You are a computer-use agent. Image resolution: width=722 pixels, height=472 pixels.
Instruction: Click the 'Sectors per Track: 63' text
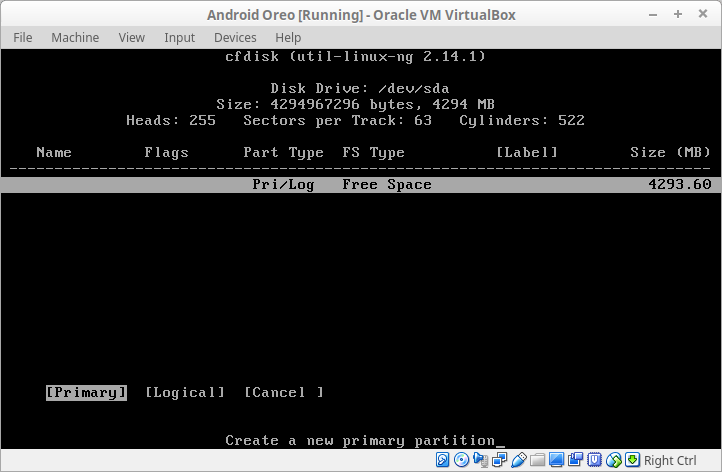click(338, 121)
